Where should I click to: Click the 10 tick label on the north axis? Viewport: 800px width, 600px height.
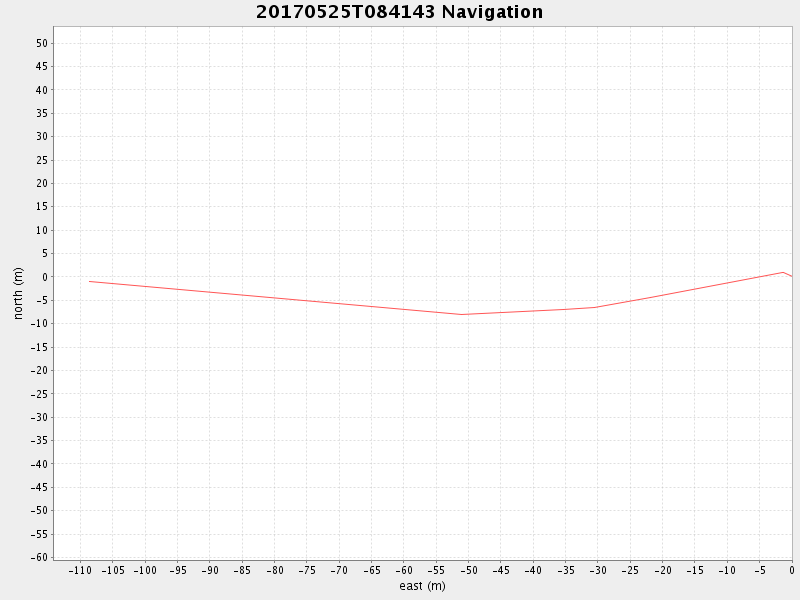(x=42, y=230)
